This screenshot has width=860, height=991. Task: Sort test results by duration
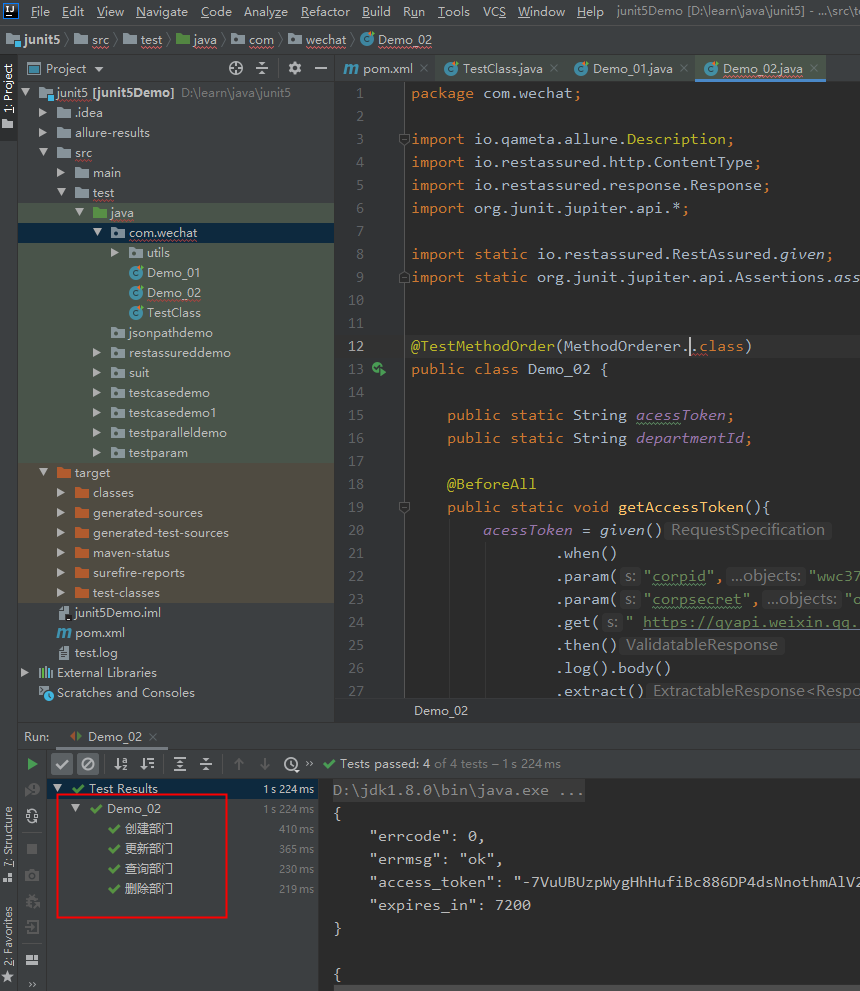(148, 764)
